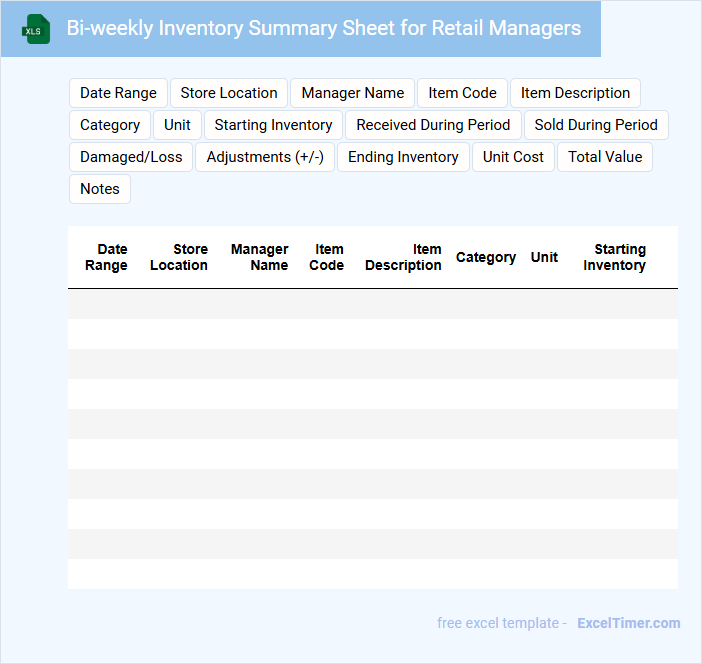Click the Damaged/Loss tag

(131, 157)
